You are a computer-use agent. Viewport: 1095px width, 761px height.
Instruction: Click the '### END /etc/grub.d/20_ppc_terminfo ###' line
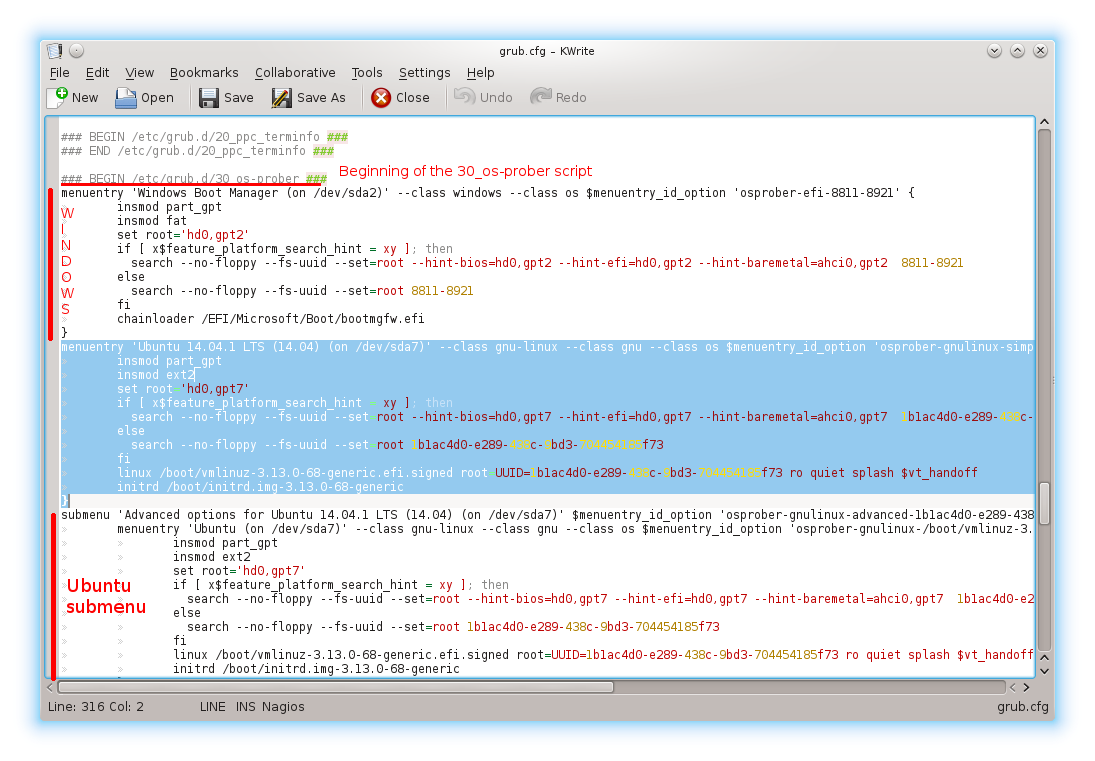click(197, 151)
